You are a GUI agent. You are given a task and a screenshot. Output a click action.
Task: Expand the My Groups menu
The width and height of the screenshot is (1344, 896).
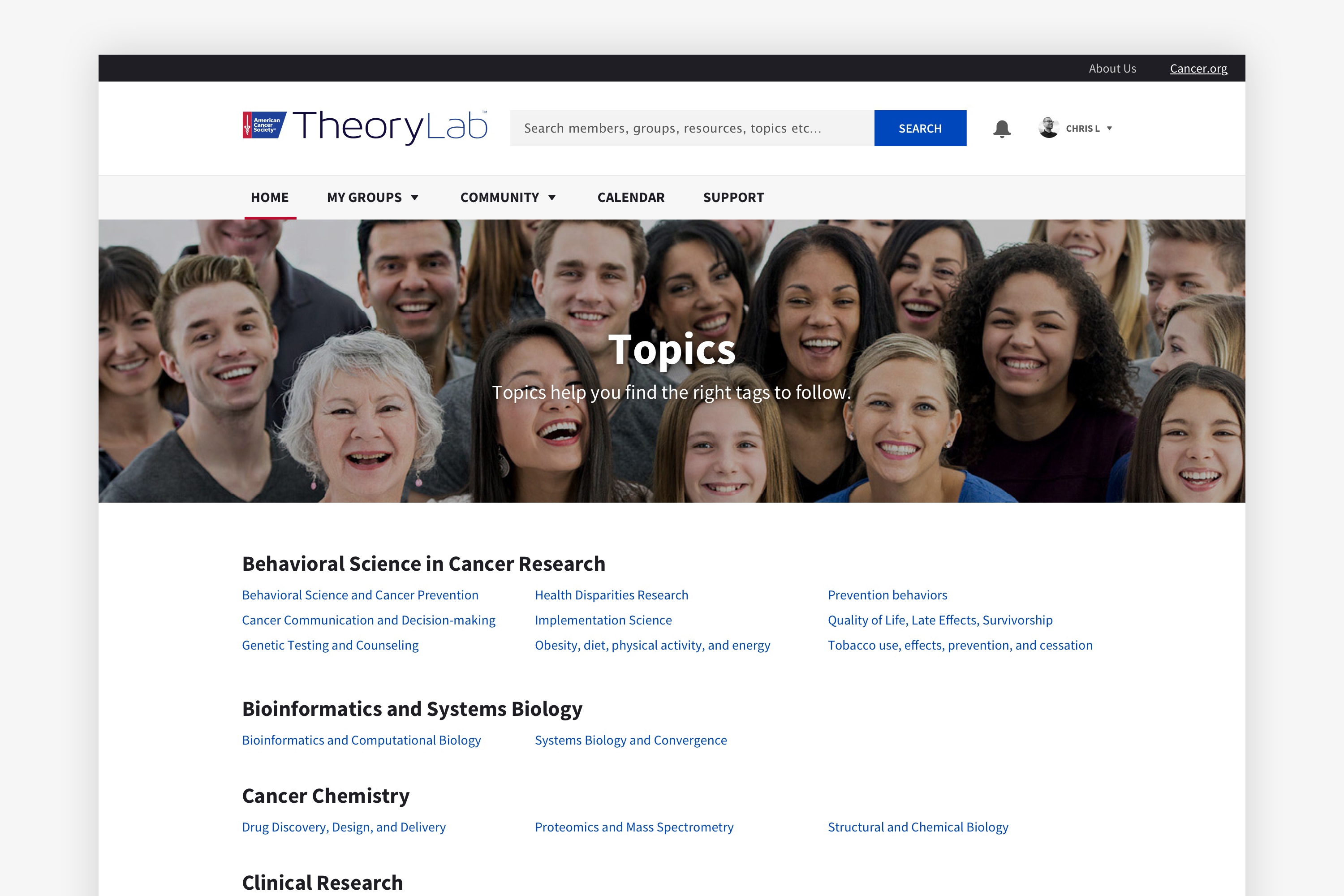pos(373,198)
